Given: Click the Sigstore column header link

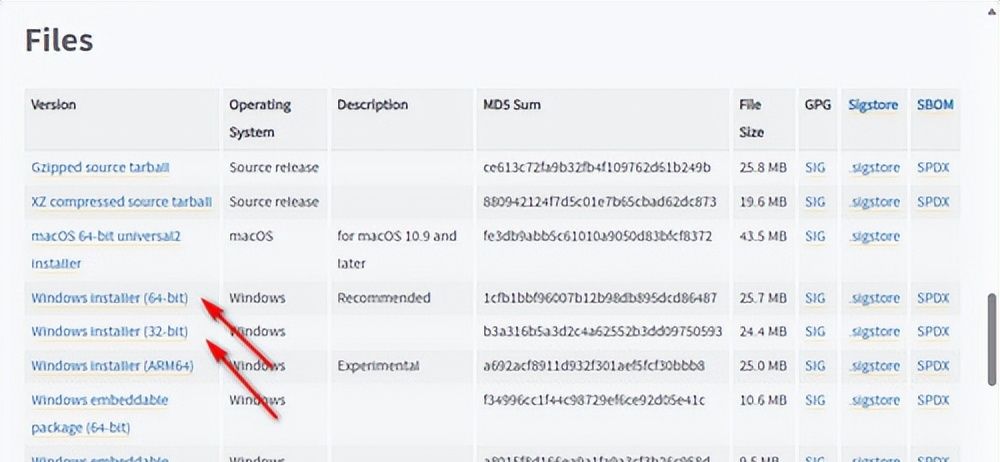Looking at the screenshot, I should click(873, 105).
